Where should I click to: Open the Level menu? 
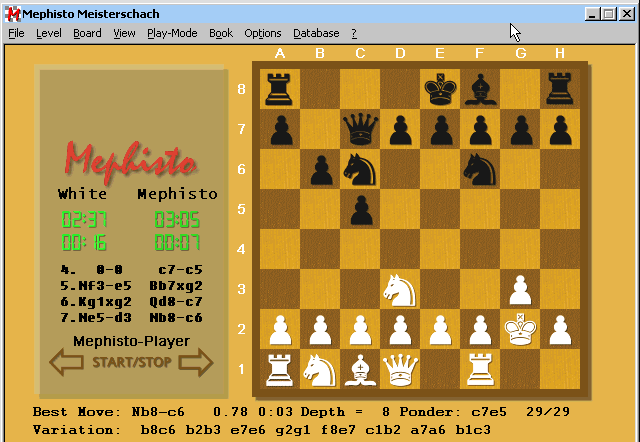(48, 33)
